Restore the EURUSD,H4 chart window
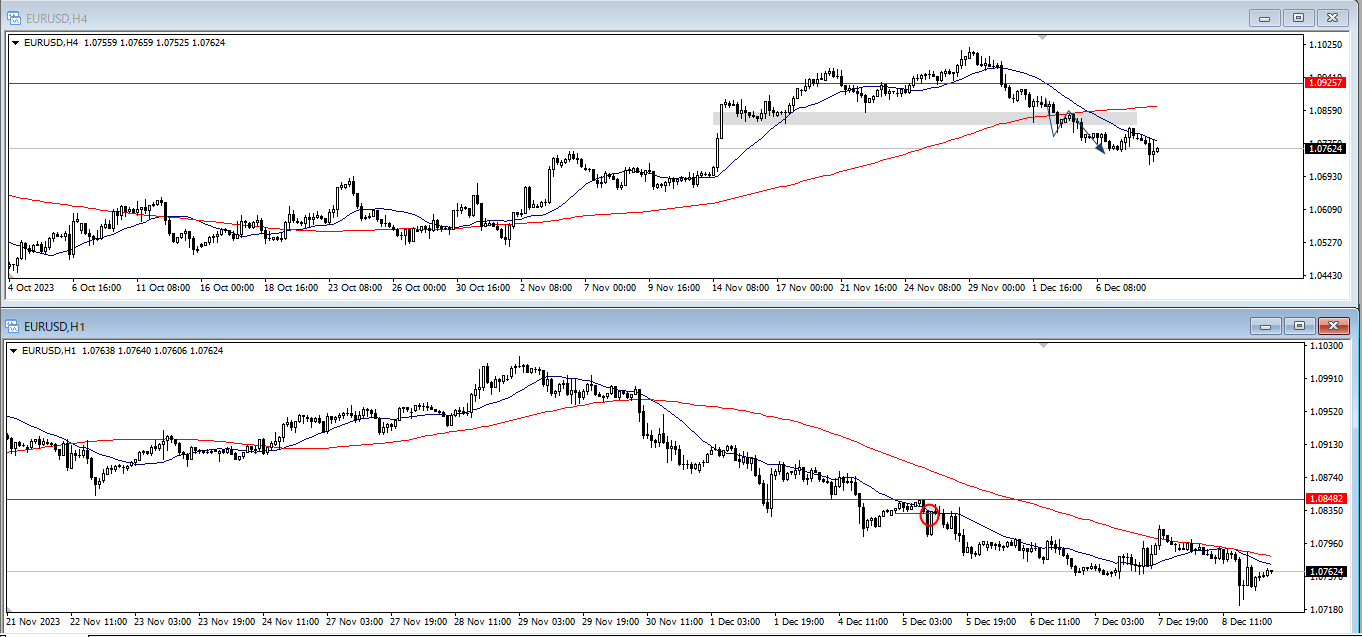The height and width of the screenshot is (637, 1362). coord(1299,17)
